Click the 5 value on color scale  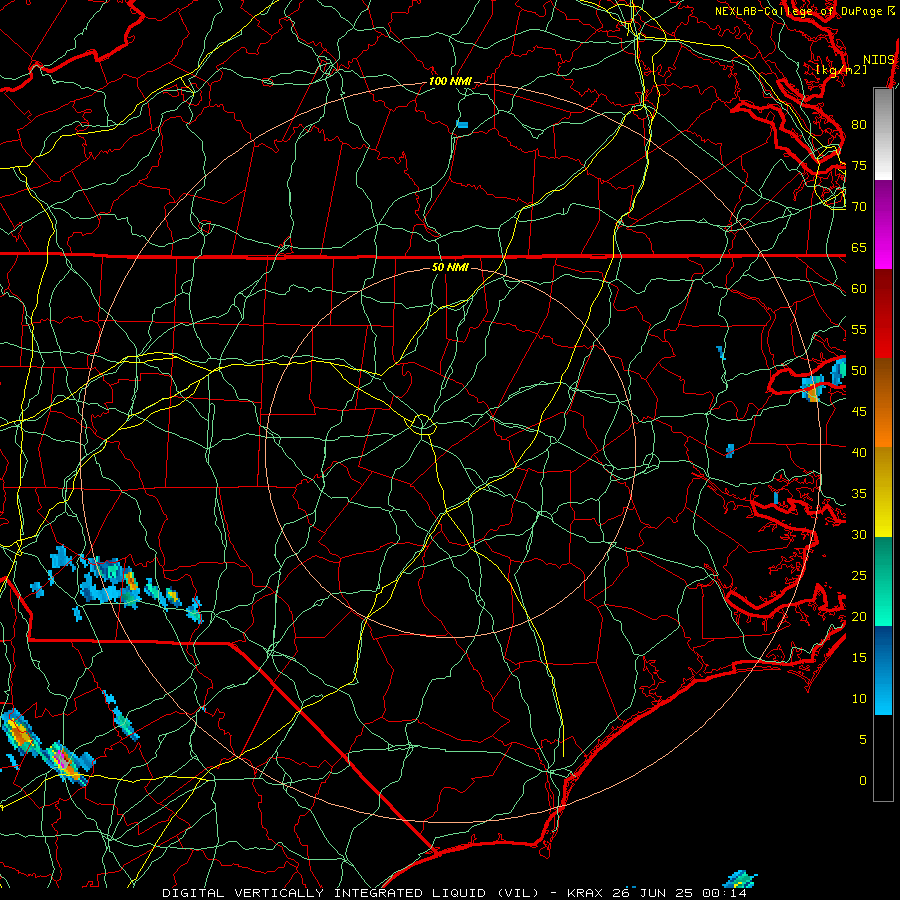[863, 739]
